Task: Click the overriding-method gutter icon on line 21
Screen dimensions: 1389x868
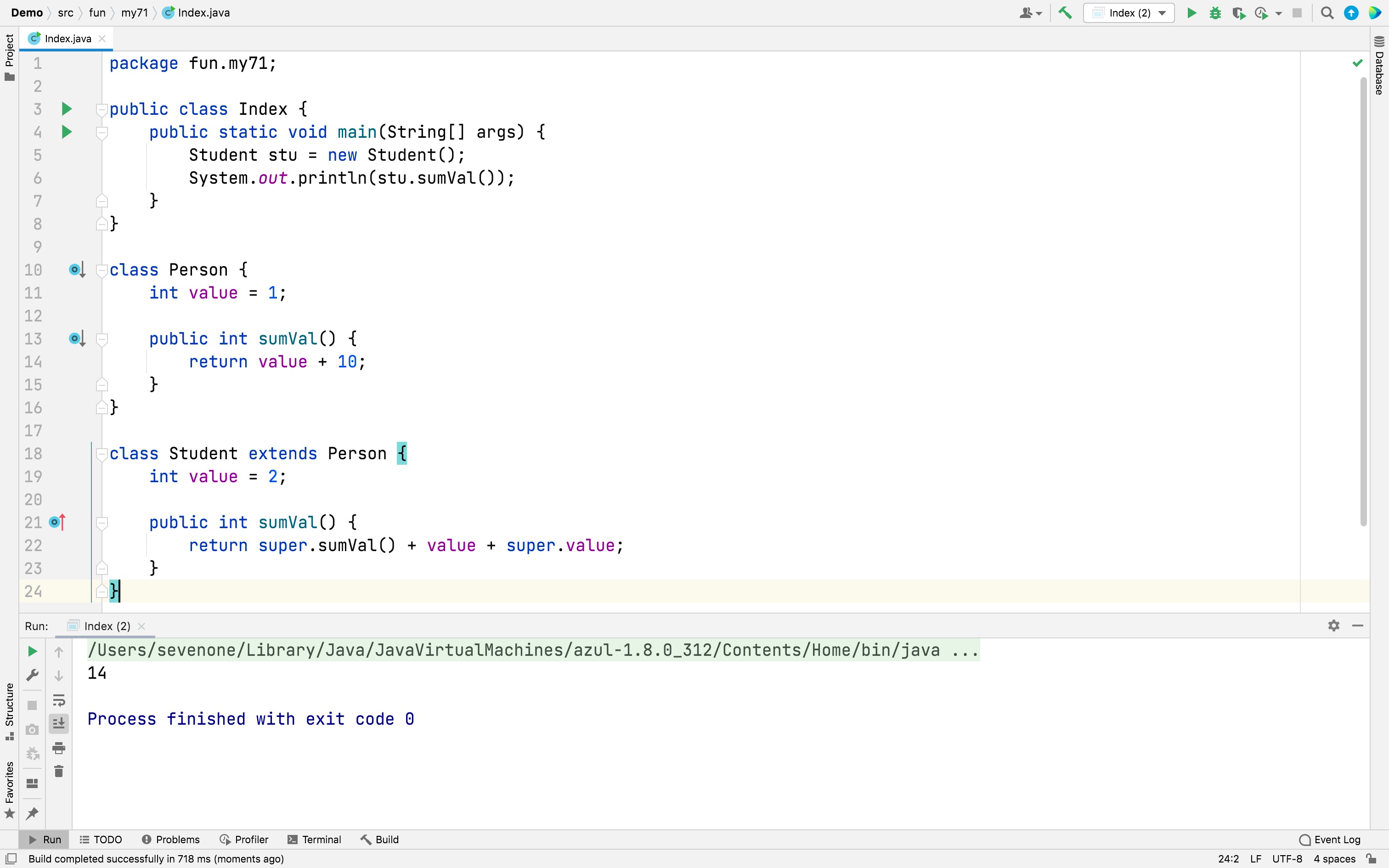Action: coord(57,523)
